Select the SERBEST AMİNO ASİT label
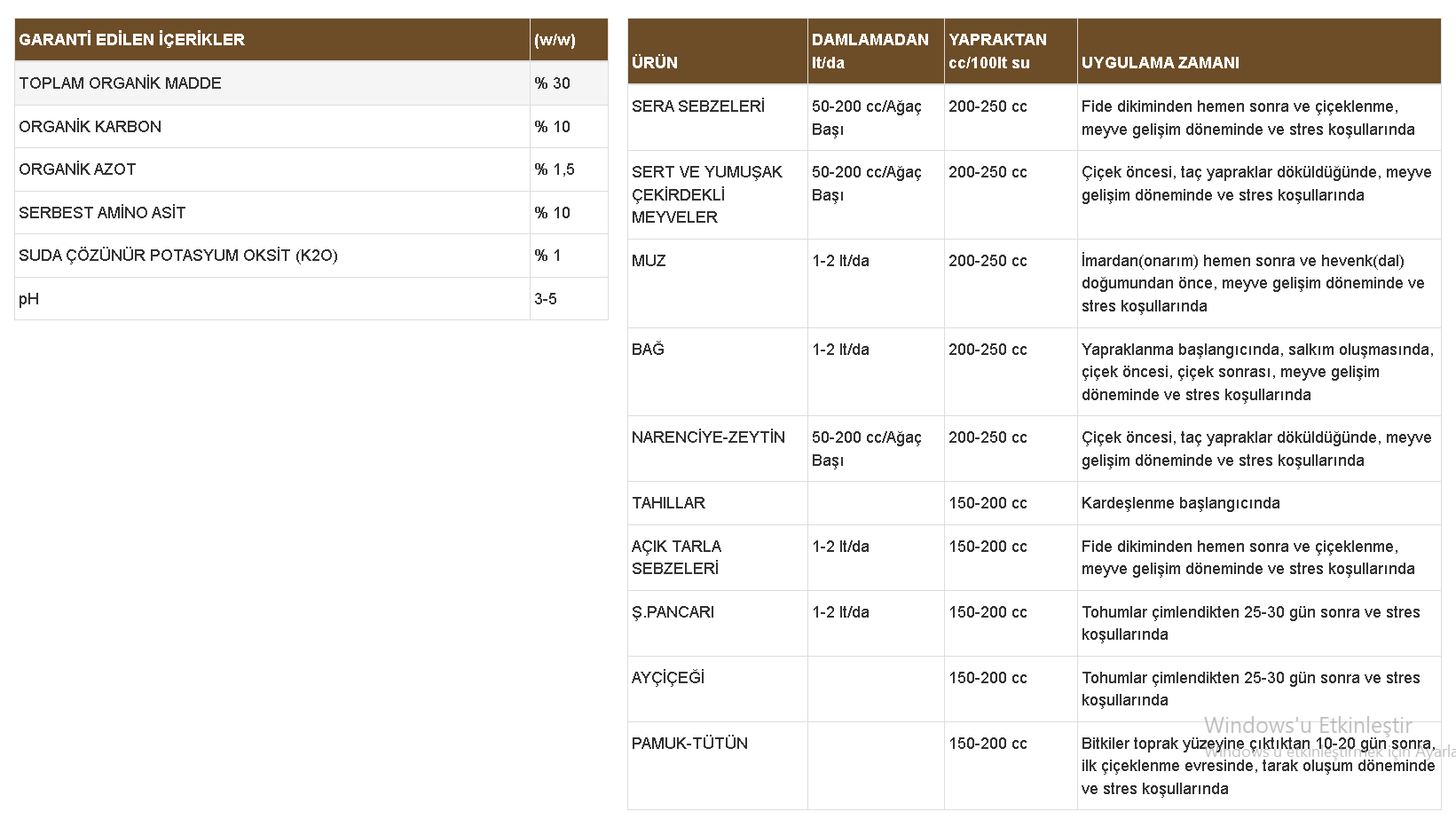The width and height of the screenshot is (1456, 819). coord(102,213)
